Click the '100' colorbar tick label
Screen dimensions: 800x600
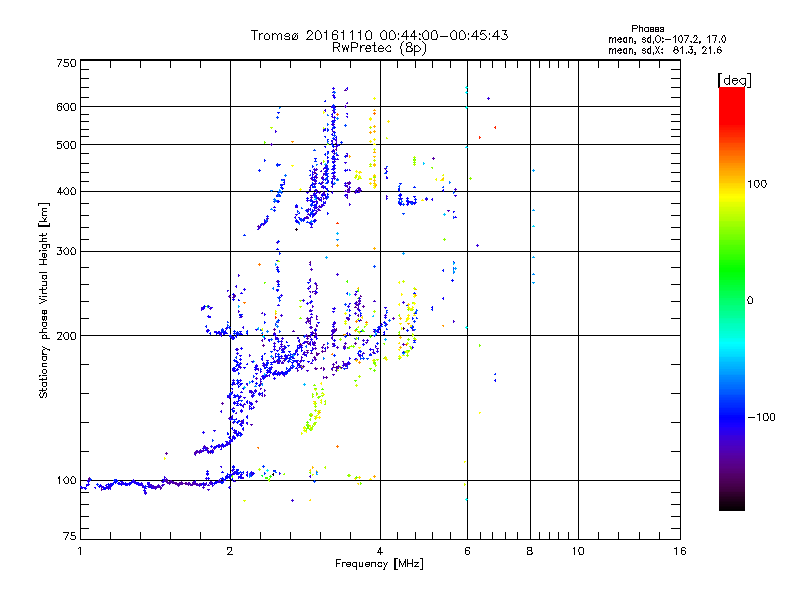pyautogui.click(x=757, y=184)
